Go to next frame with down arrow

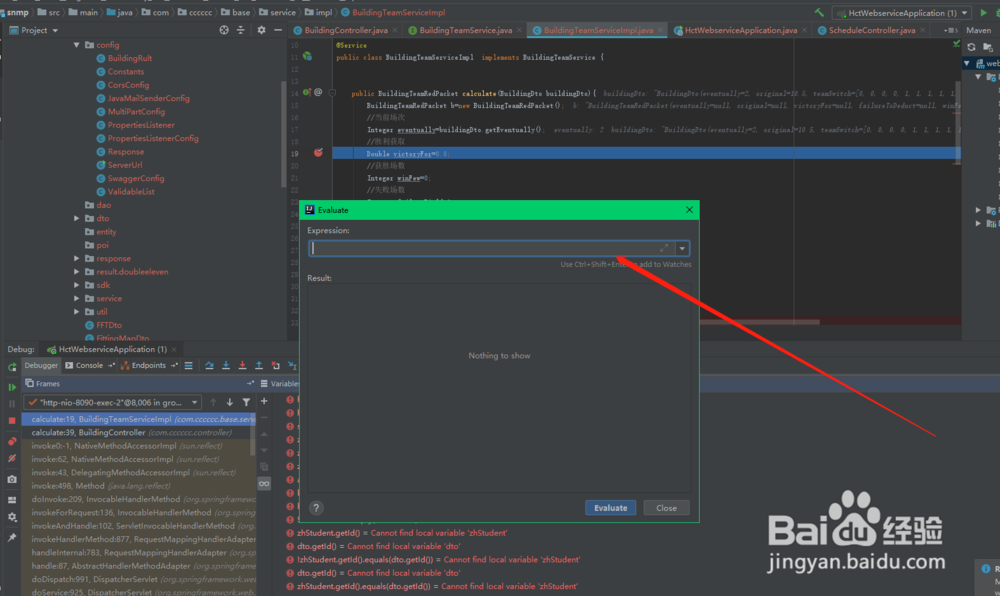(230, 402)
